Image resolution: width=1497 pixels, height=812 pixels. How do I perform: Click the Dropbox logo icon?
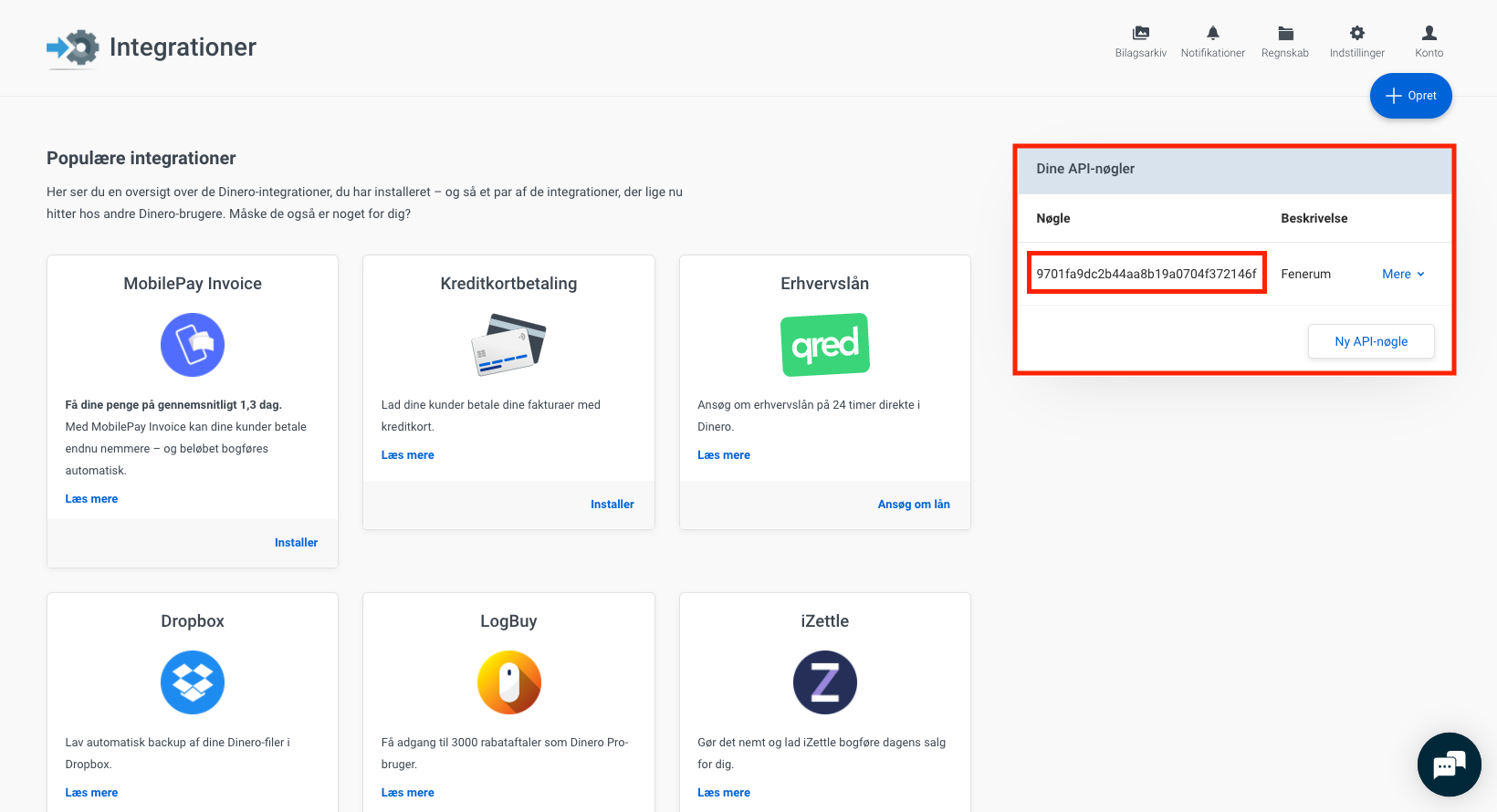pyautogui.click(x=193, y=682)
